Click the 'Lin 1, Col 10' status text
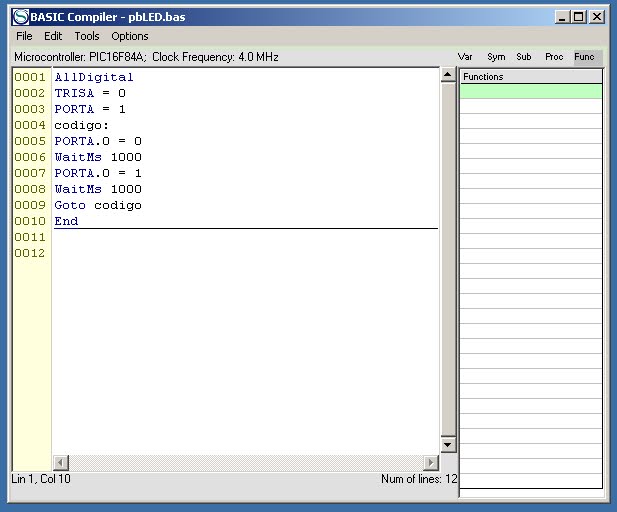This screenshot has width=617, height=512. click(x=41, y=479)
